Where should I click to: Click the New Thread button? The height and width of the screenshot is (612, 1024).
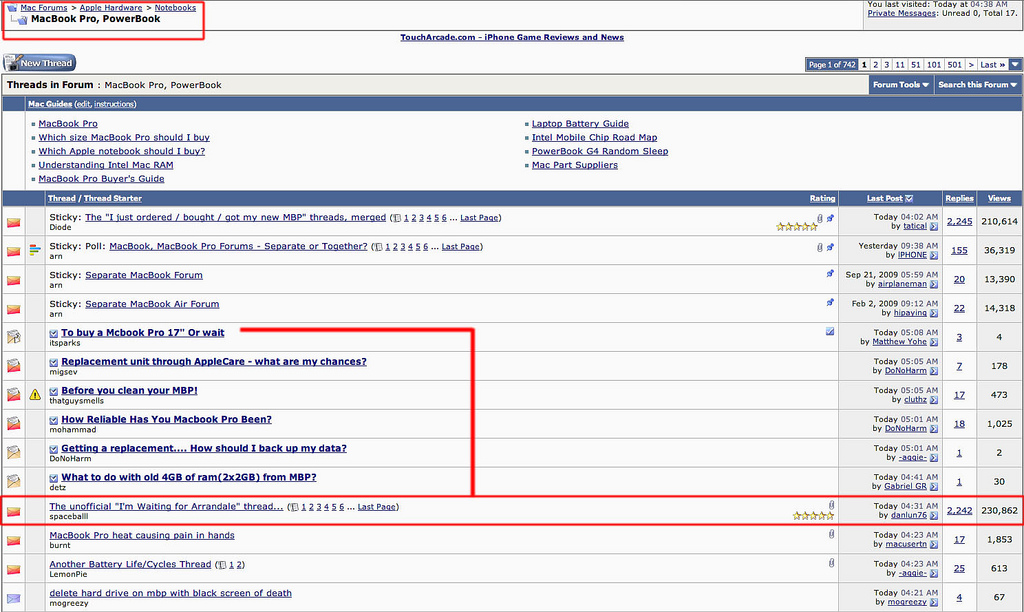(40, 63)
